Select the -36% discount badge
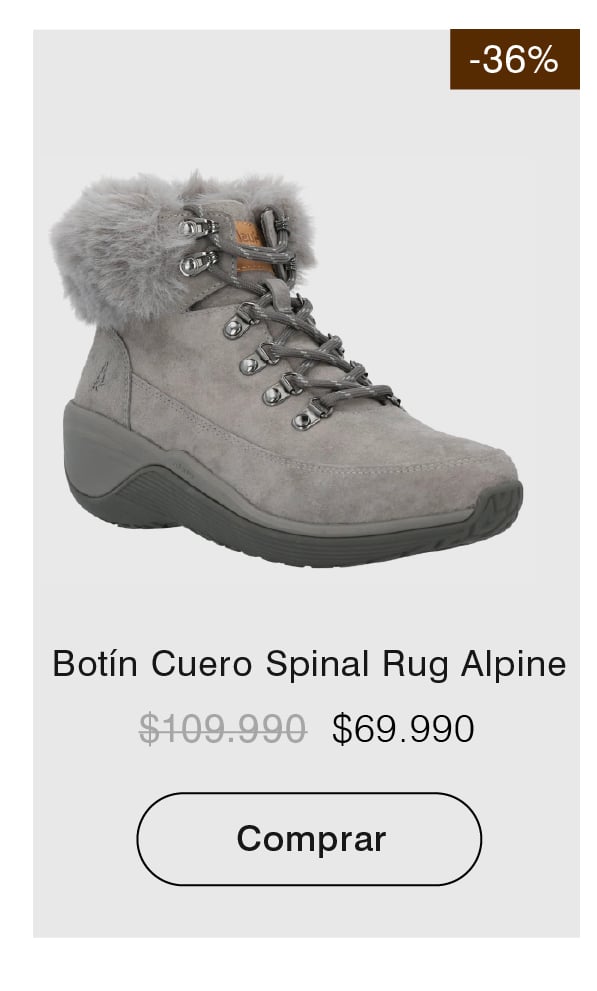 [514, 59]
